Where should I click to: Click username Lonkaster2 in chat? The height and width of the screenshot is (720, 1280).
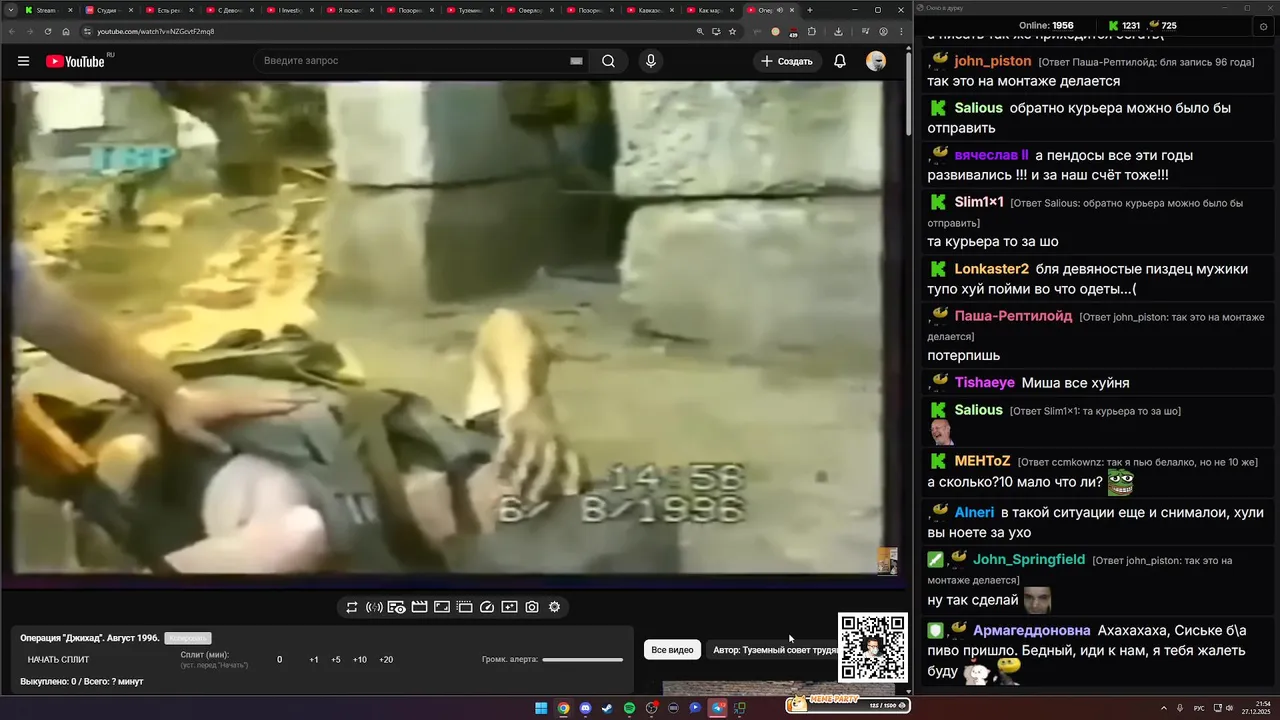pos(992,269)
